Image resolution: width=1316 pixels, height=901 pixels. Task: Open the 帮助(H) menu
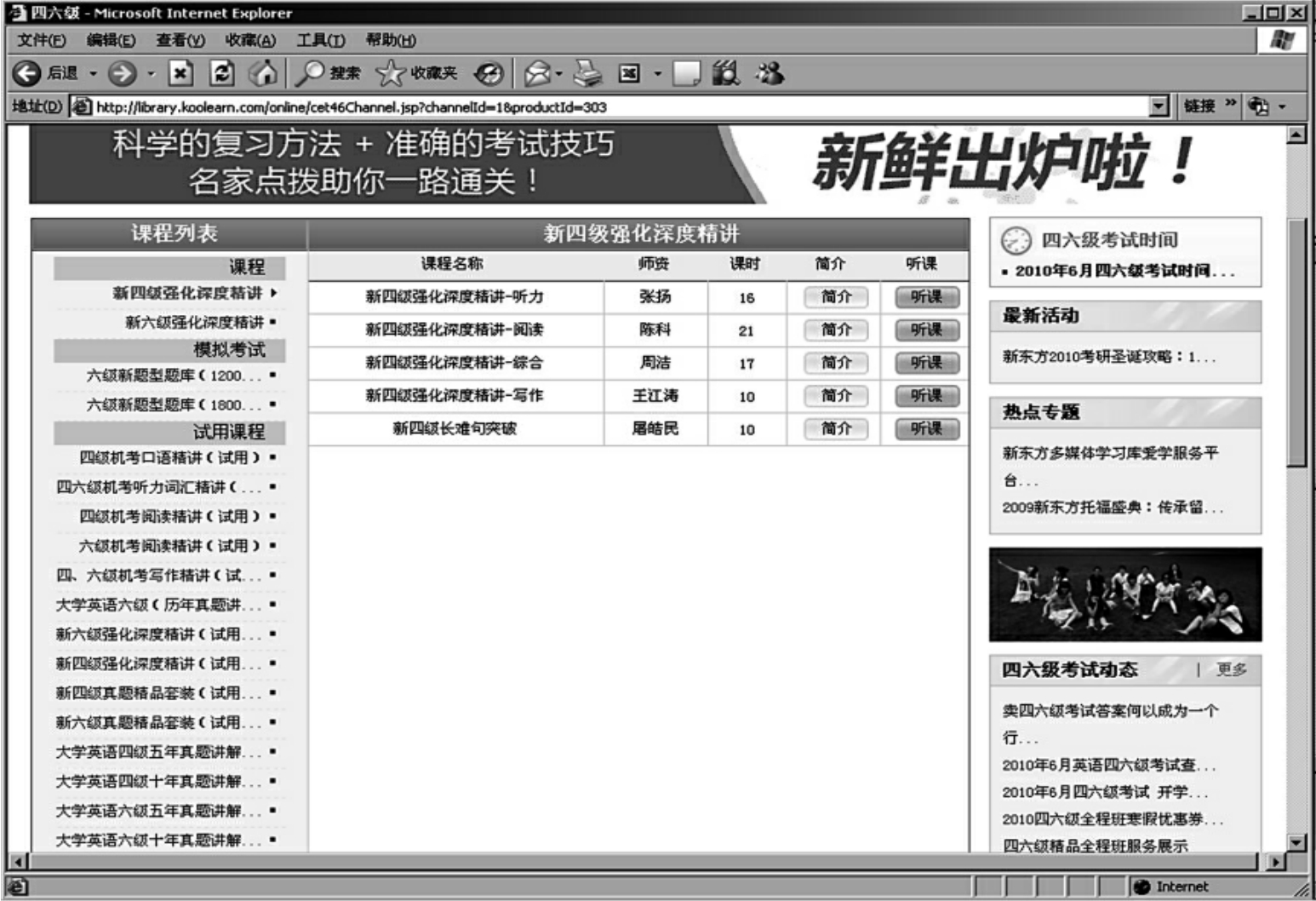click(391, 40)
